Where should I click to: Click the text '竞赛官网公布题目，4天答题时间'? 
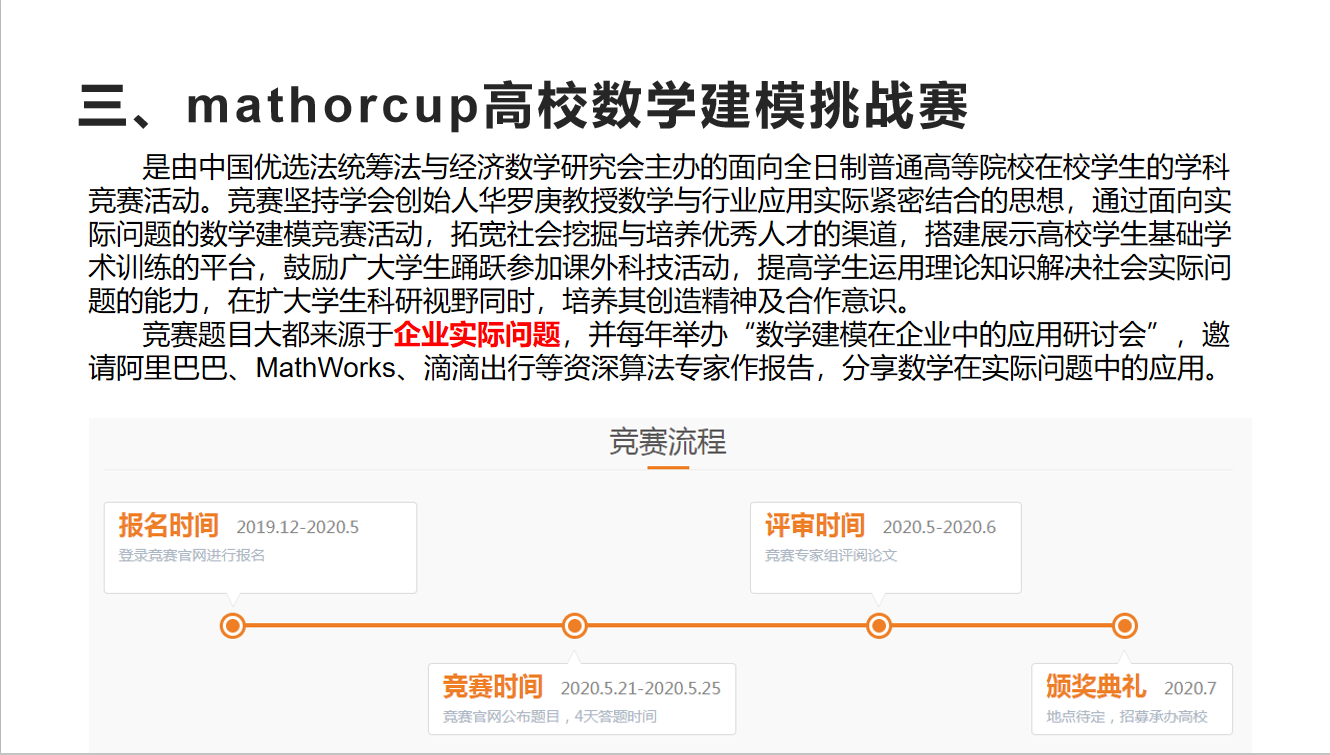(x=550, y=716)
